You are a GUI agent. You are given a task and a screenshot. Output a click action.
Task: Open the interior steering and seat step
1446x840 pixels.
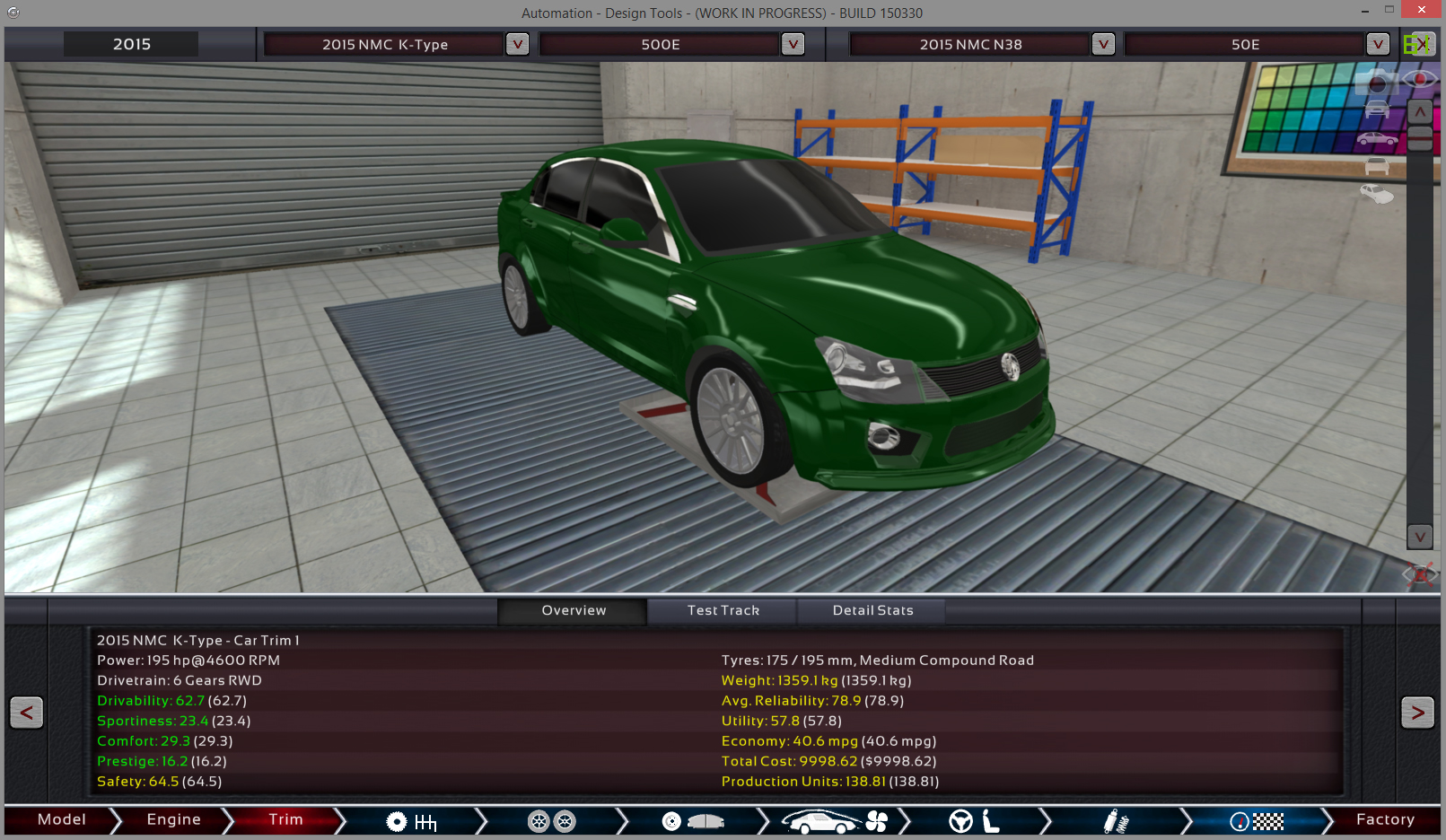coord(975,821)
